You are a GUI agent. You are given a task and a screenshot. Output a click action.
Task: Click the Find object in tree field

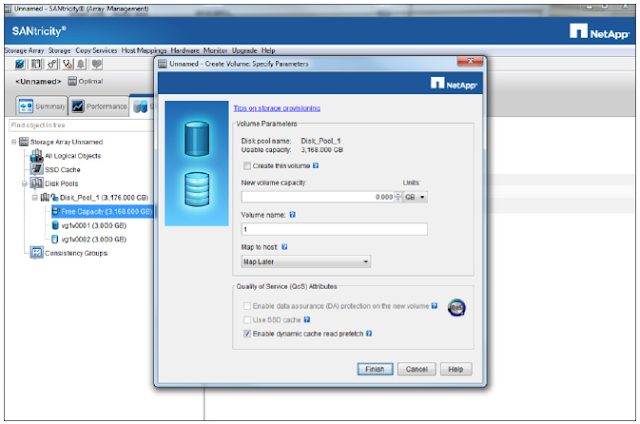(81, 125)
